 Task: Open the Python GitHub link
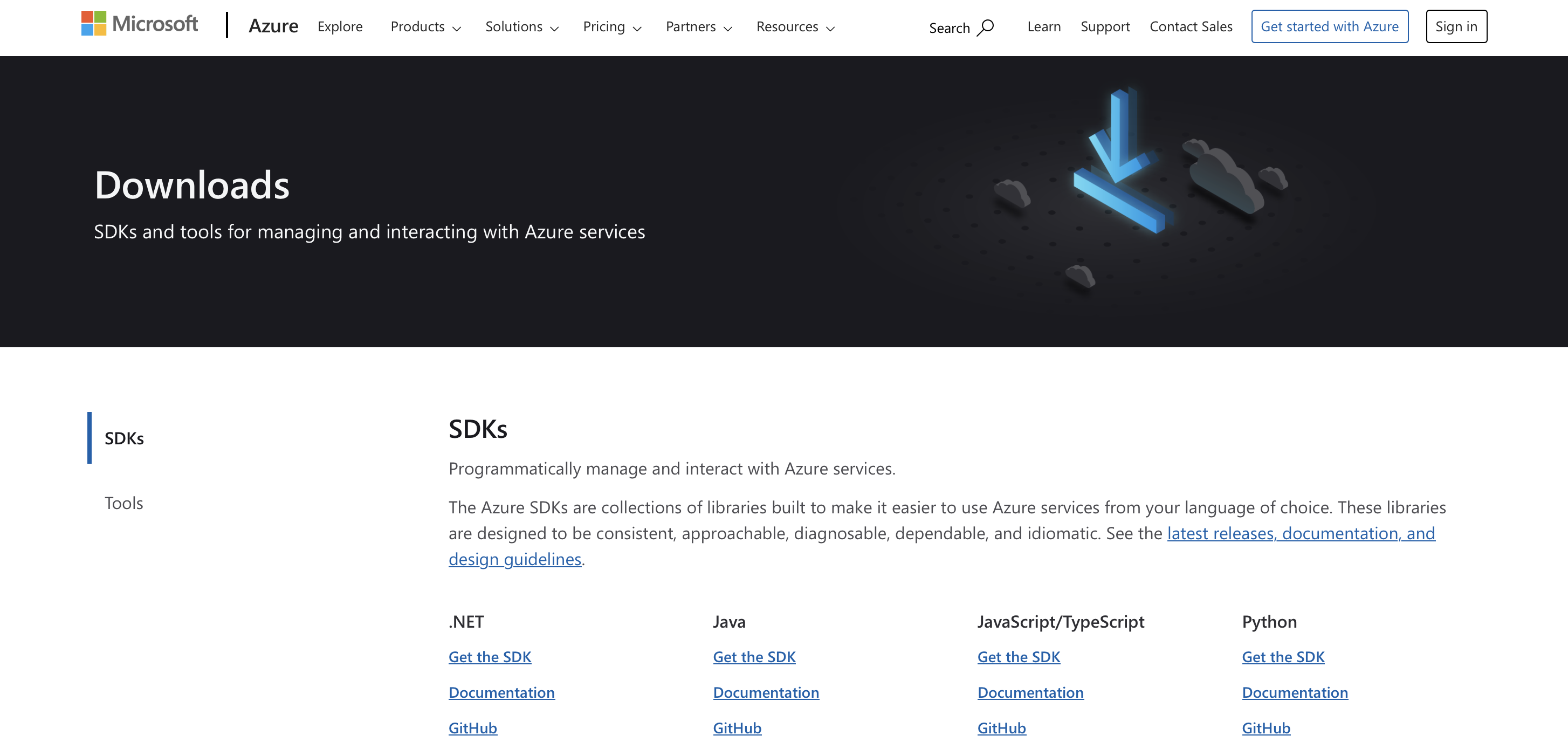1266,727
